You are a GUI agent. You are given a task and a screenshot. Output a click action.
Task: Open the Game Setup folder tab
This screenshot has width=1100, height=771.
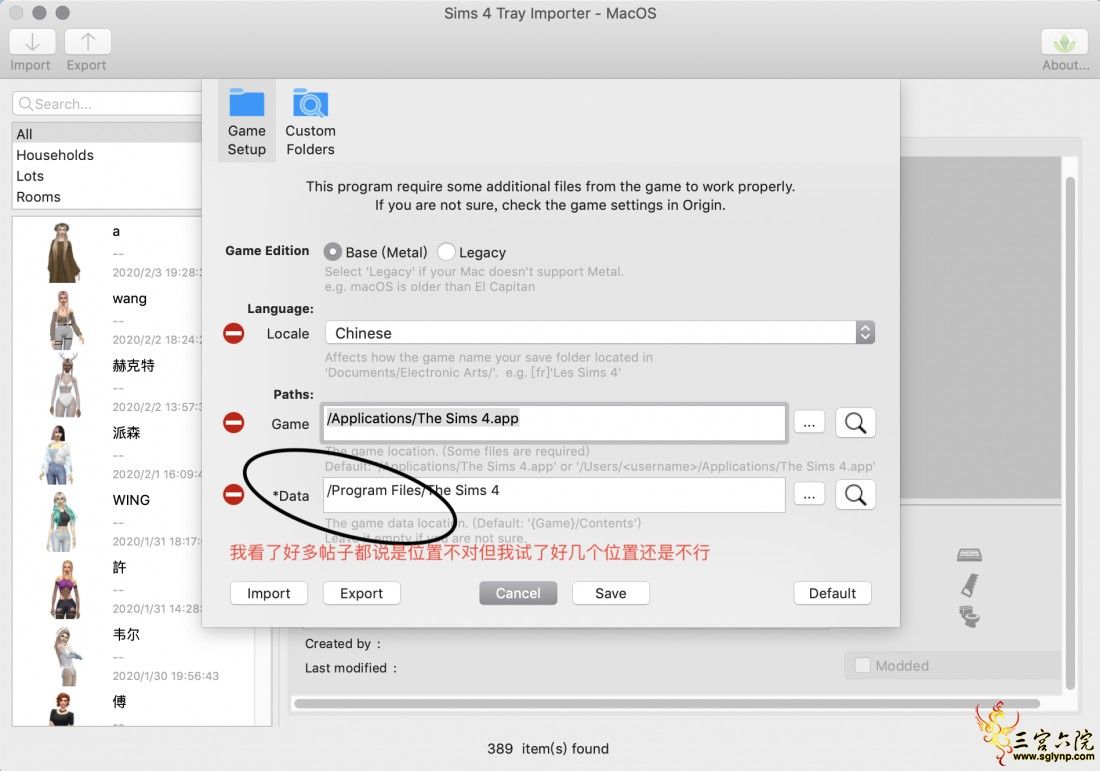point(247,121)
